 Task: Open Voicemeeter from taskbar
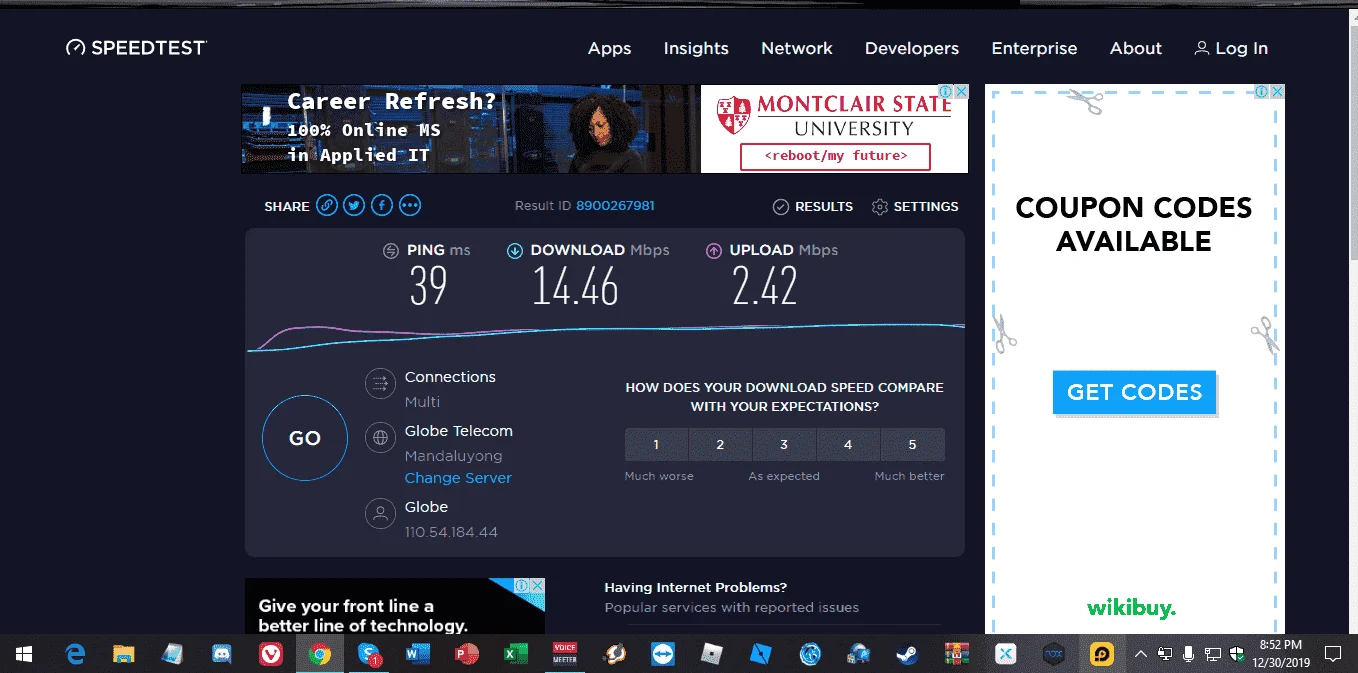(x=565, y=654)
